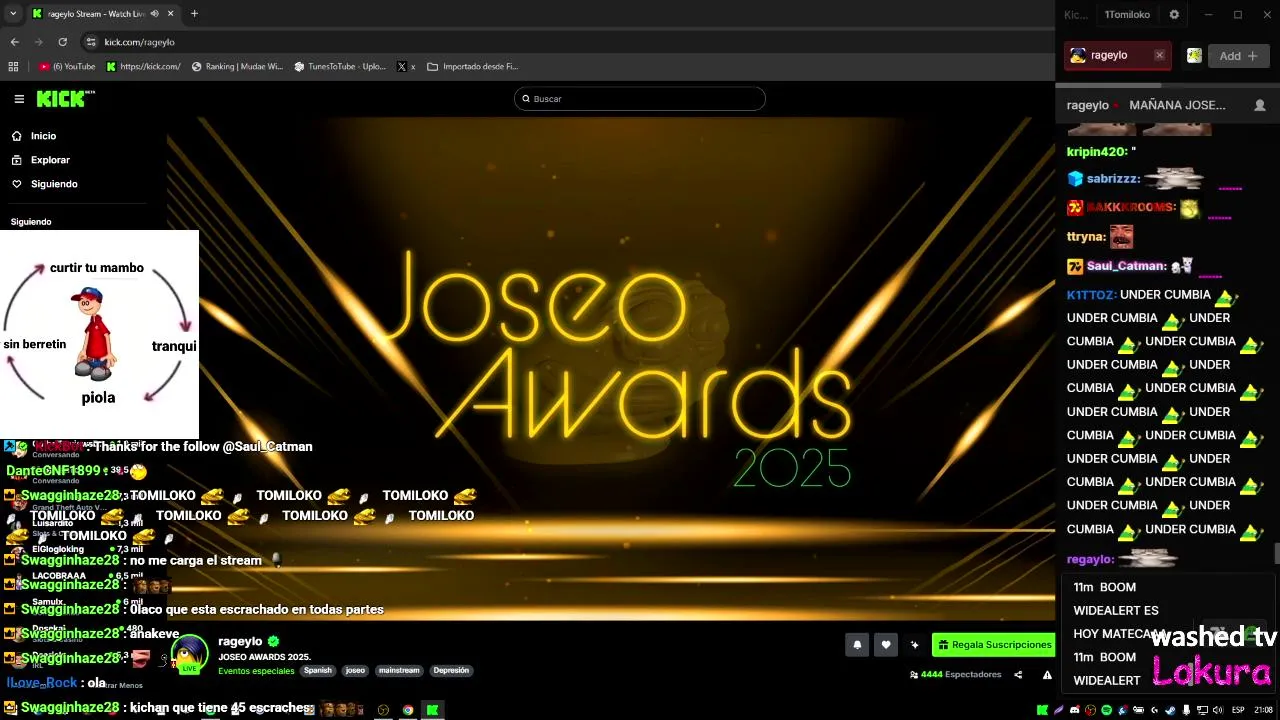Close the rageylo Stream browser tab

pos(170,14)
